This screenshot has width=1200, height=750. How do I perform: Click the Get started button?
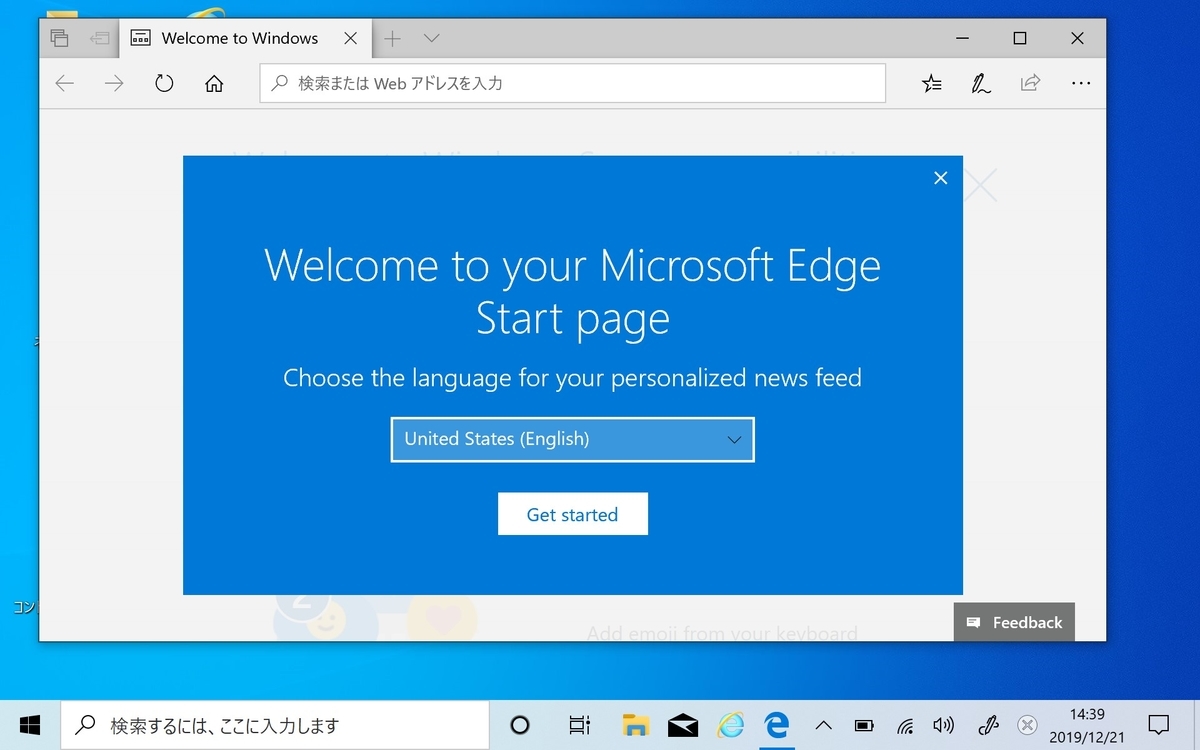573,514
